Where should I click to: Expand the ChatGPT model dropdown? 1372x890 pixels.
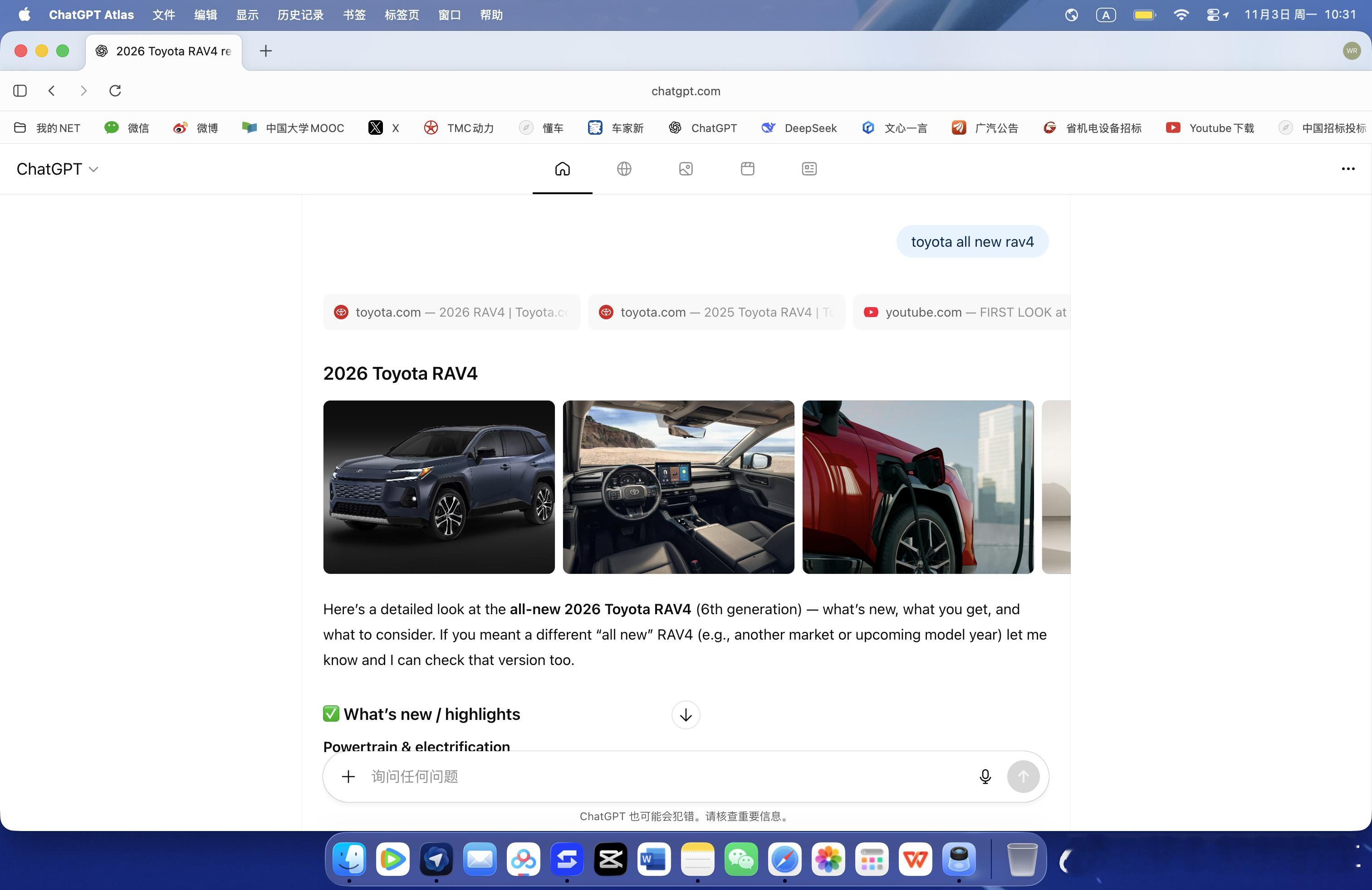[57, 169]
